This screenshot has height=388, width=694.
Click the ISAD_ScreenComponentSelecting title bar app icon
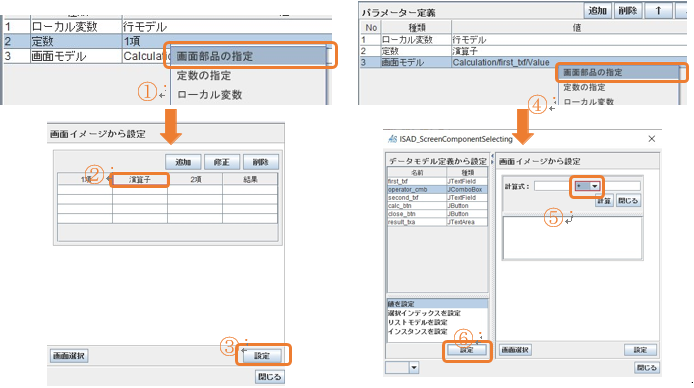pyautogui.click(x=392, y=139)
